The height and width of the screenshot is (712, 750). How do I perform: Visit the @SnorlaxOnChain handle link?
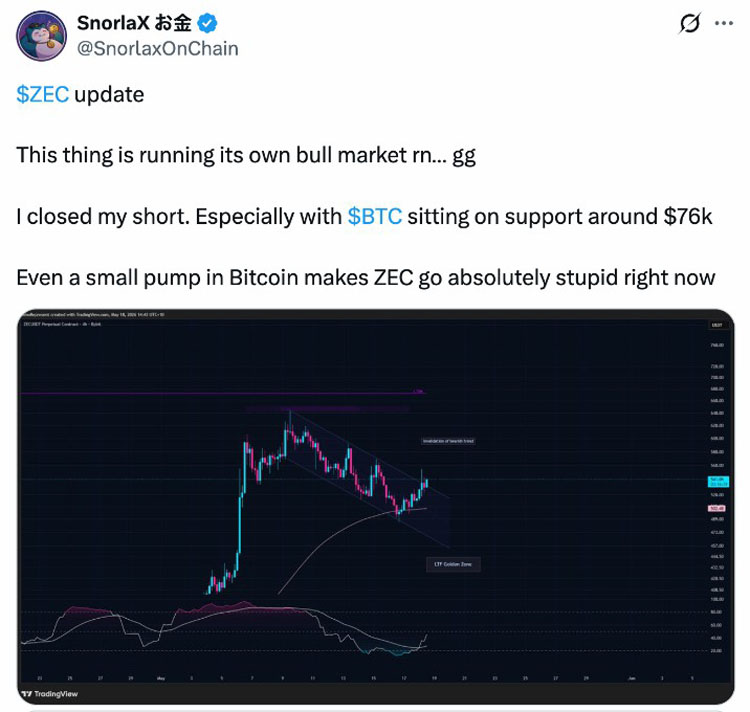click(x=158, y=49)
